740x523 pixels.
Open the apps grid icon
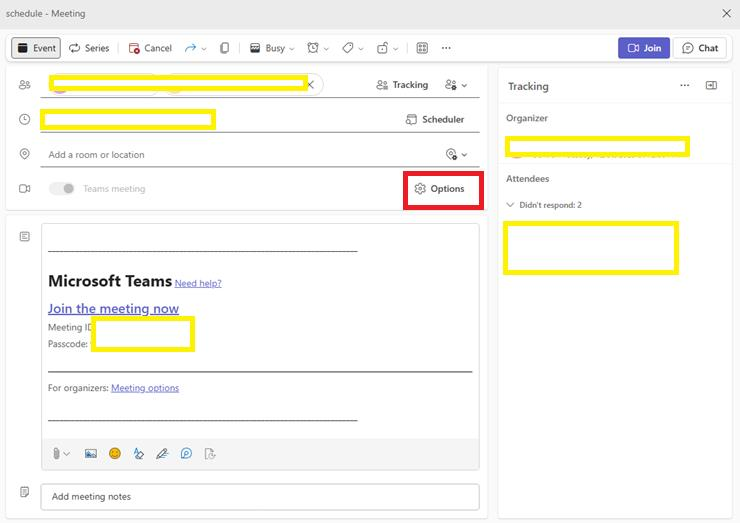click(422, 48)
